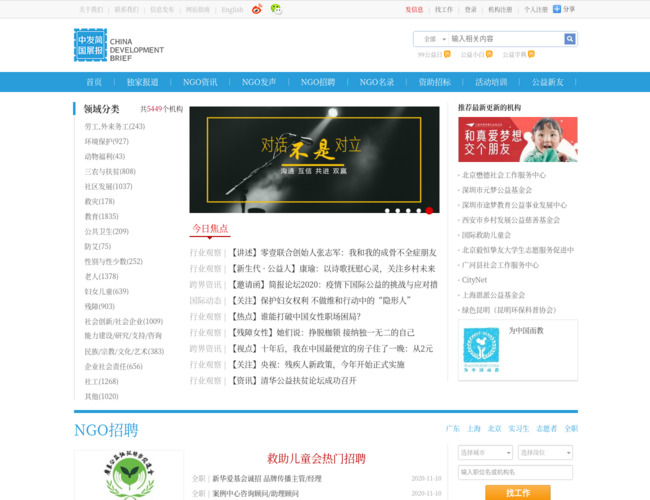Filter jobs by 上海
The image size is (650, 500).
474,429
